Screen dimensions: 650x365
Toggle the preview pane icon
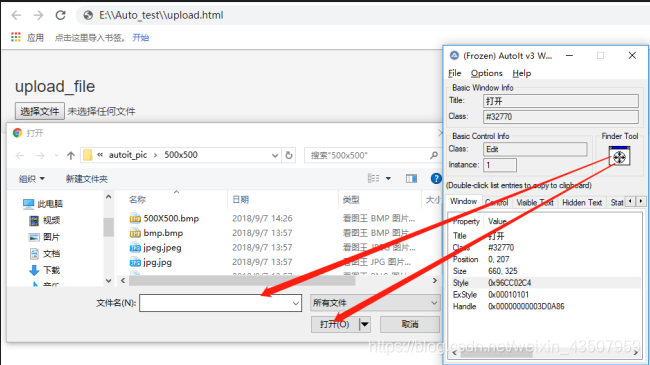[411, 178]
